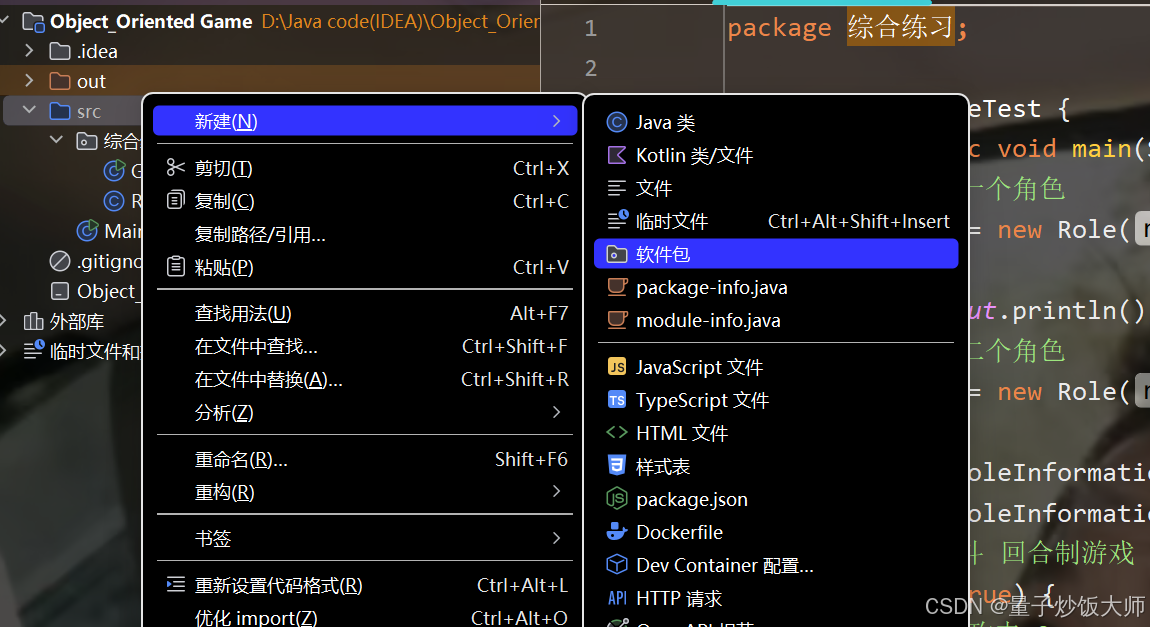Click the Kotlin K icon

click(x=617, y=155)
